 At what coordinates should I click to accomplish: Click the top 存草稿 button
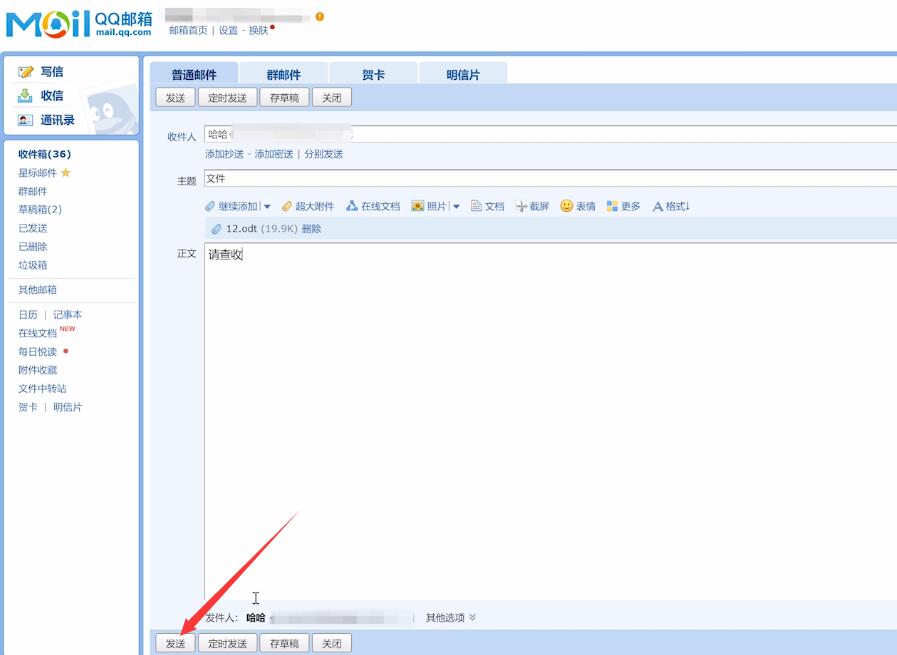click(284, 97)
